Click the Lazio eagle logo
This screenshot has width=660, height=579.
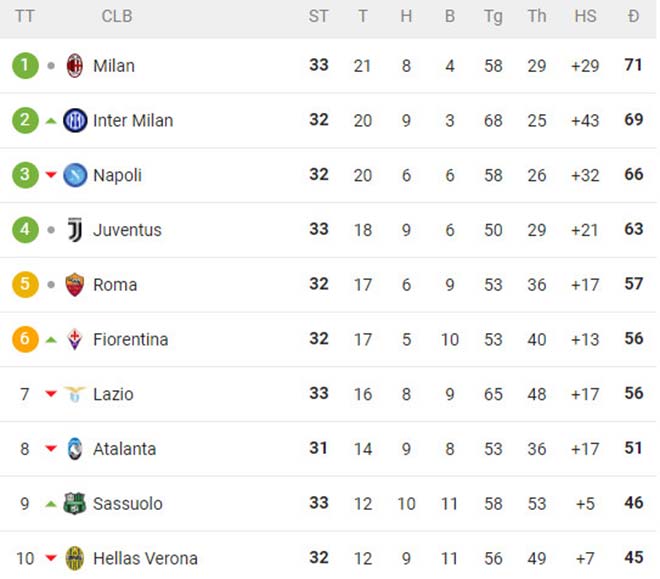(75, 394)
